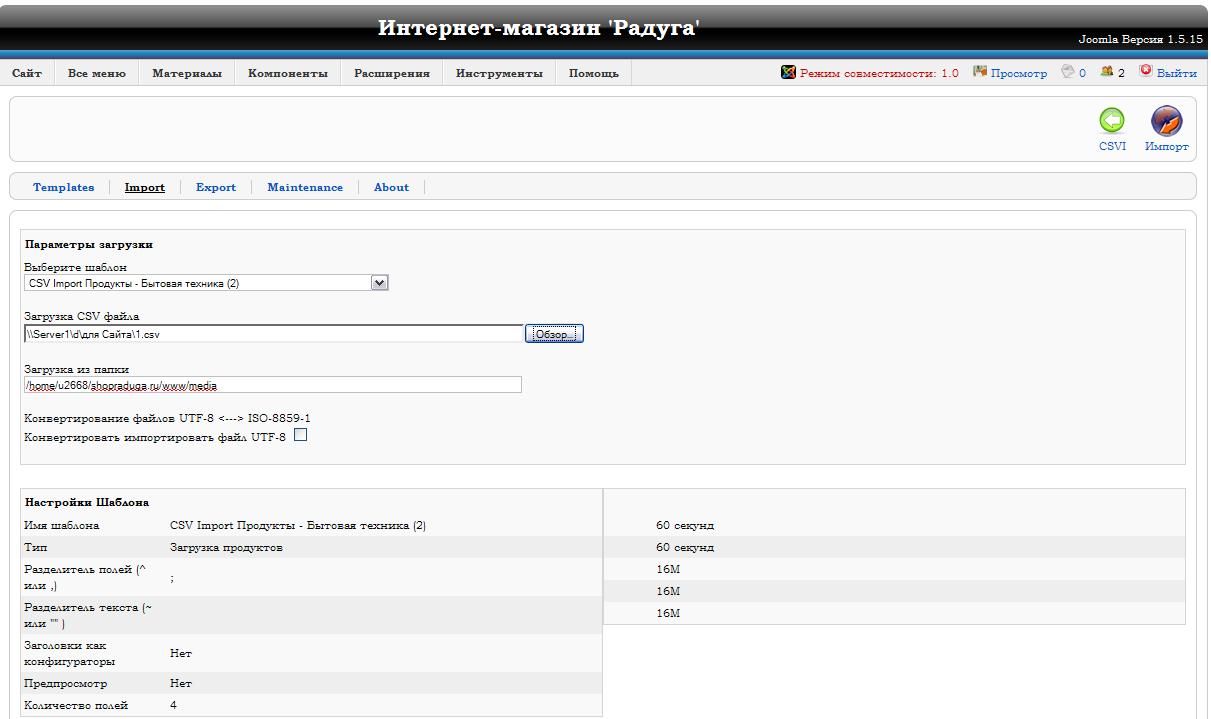Click the Joomla compatibility mode icon
This screenshot has width=1211, height=719.
pos(788,73)
